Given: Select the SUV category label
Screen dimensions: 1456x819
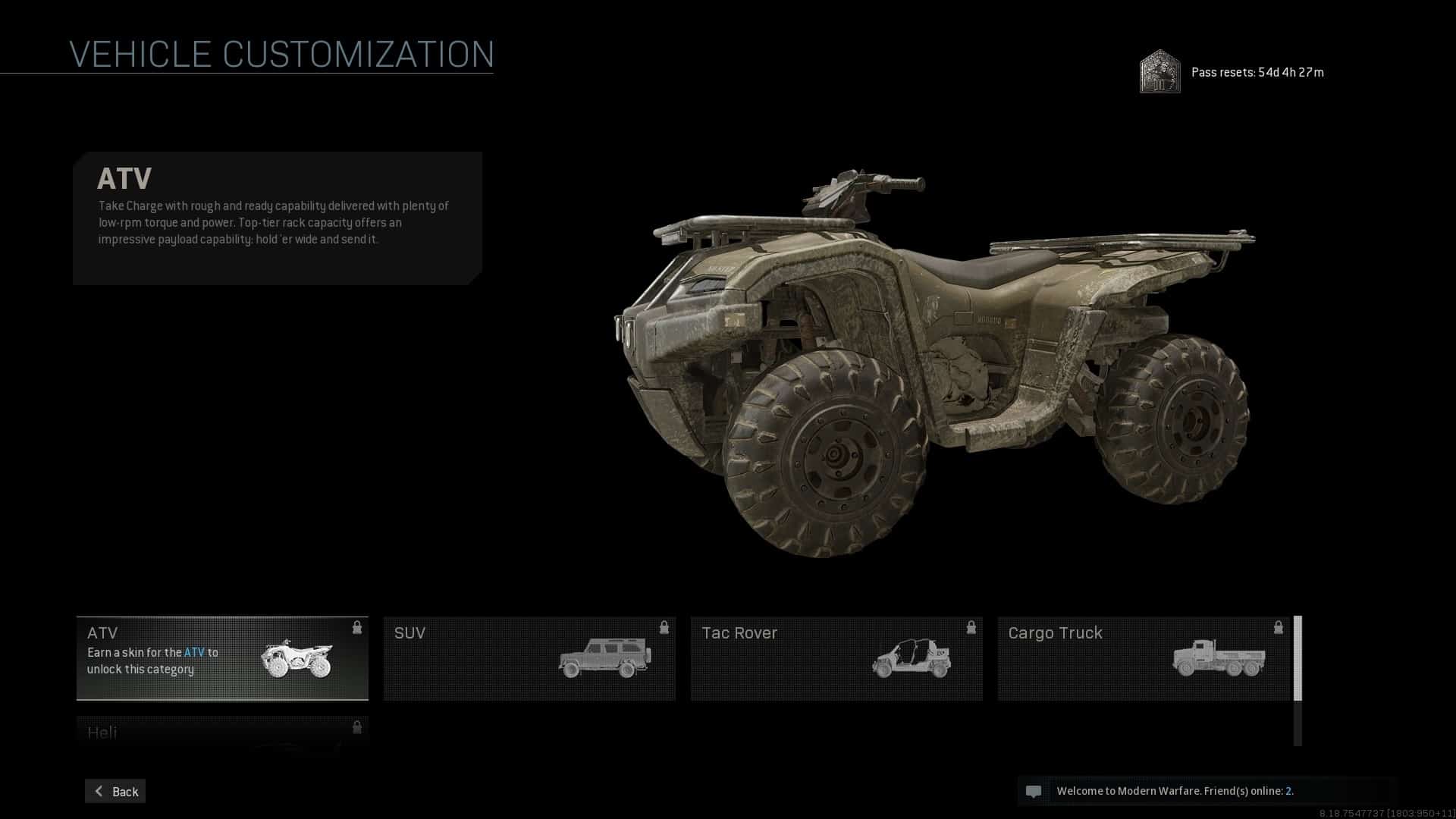Looking at the screenshot, I should [x=409, y=633].
